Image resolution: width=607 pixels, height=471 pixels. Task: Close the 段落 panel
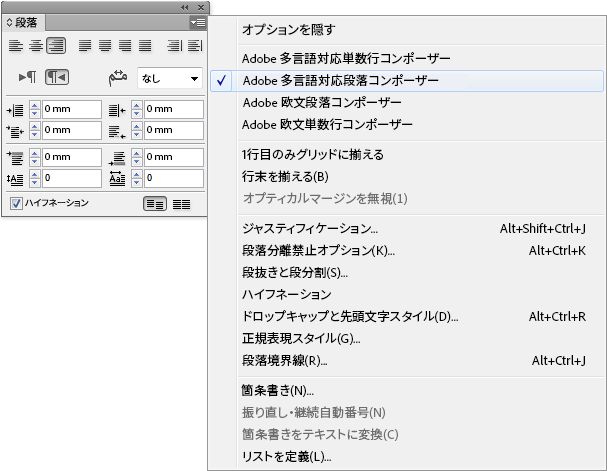coord(201,7)
